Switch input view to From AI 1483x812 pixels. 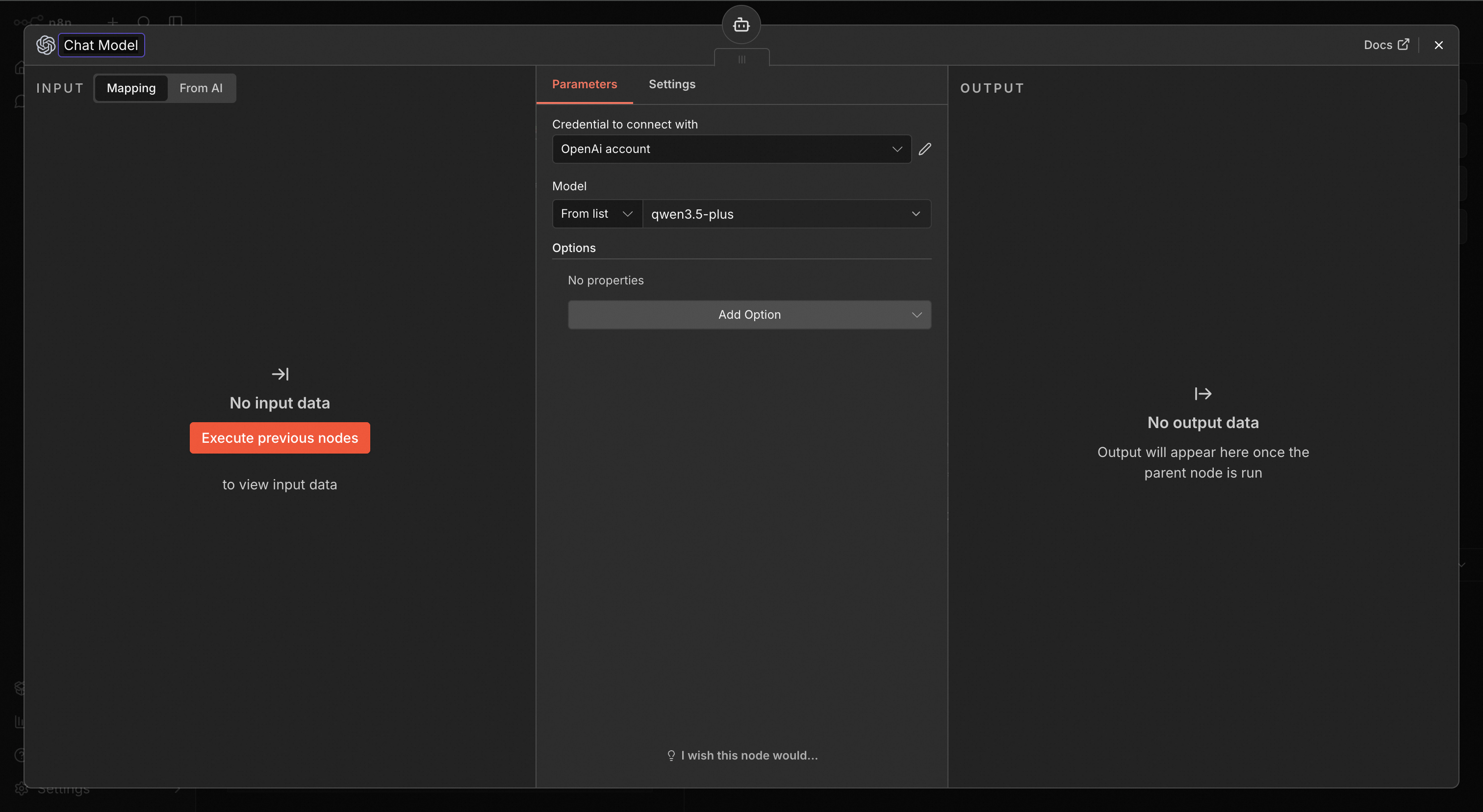click(201, 88)
